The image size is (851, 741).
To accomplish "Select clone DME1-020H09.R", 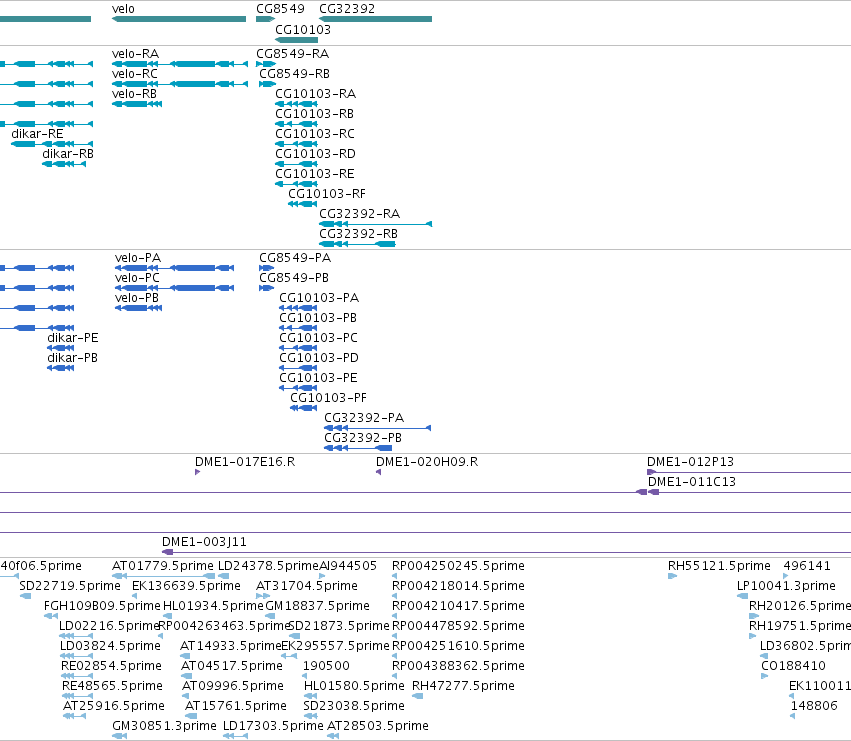I will [427, 463].
